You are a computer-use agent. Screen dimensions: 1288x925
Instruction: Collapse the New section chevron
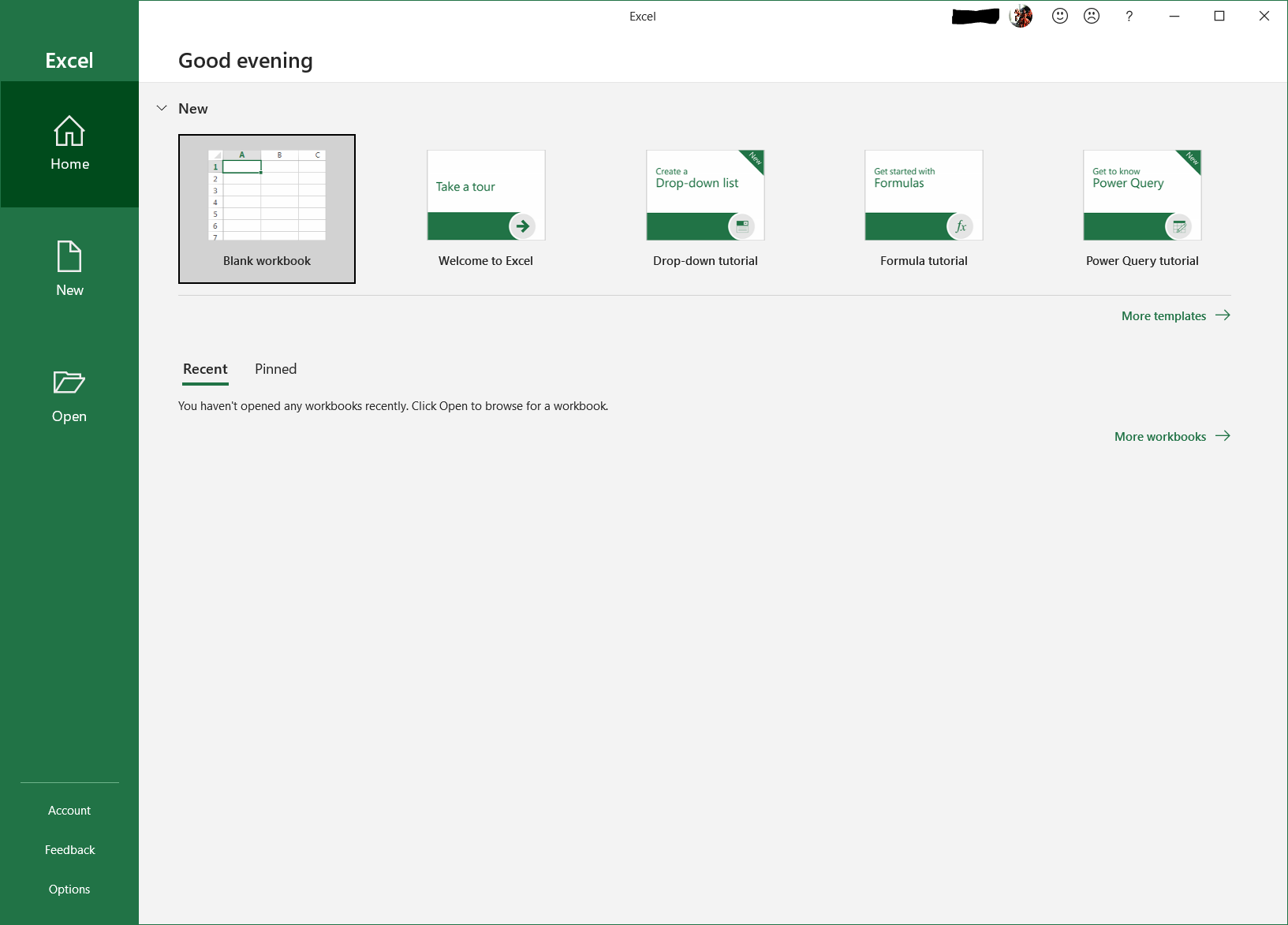pos(162,108)
